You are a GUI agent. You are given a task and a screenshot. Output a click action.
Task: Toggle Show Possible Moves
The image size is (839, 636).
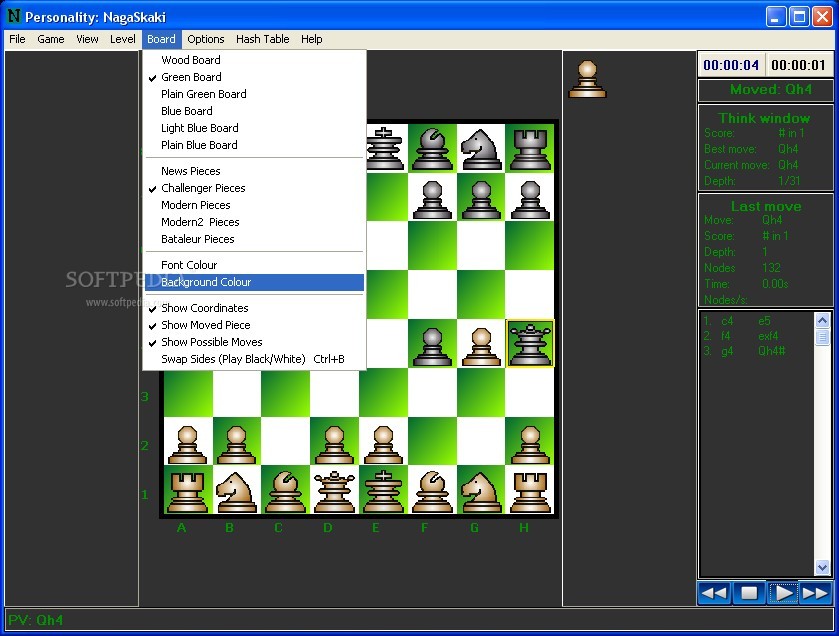click(x=255, y=342)
